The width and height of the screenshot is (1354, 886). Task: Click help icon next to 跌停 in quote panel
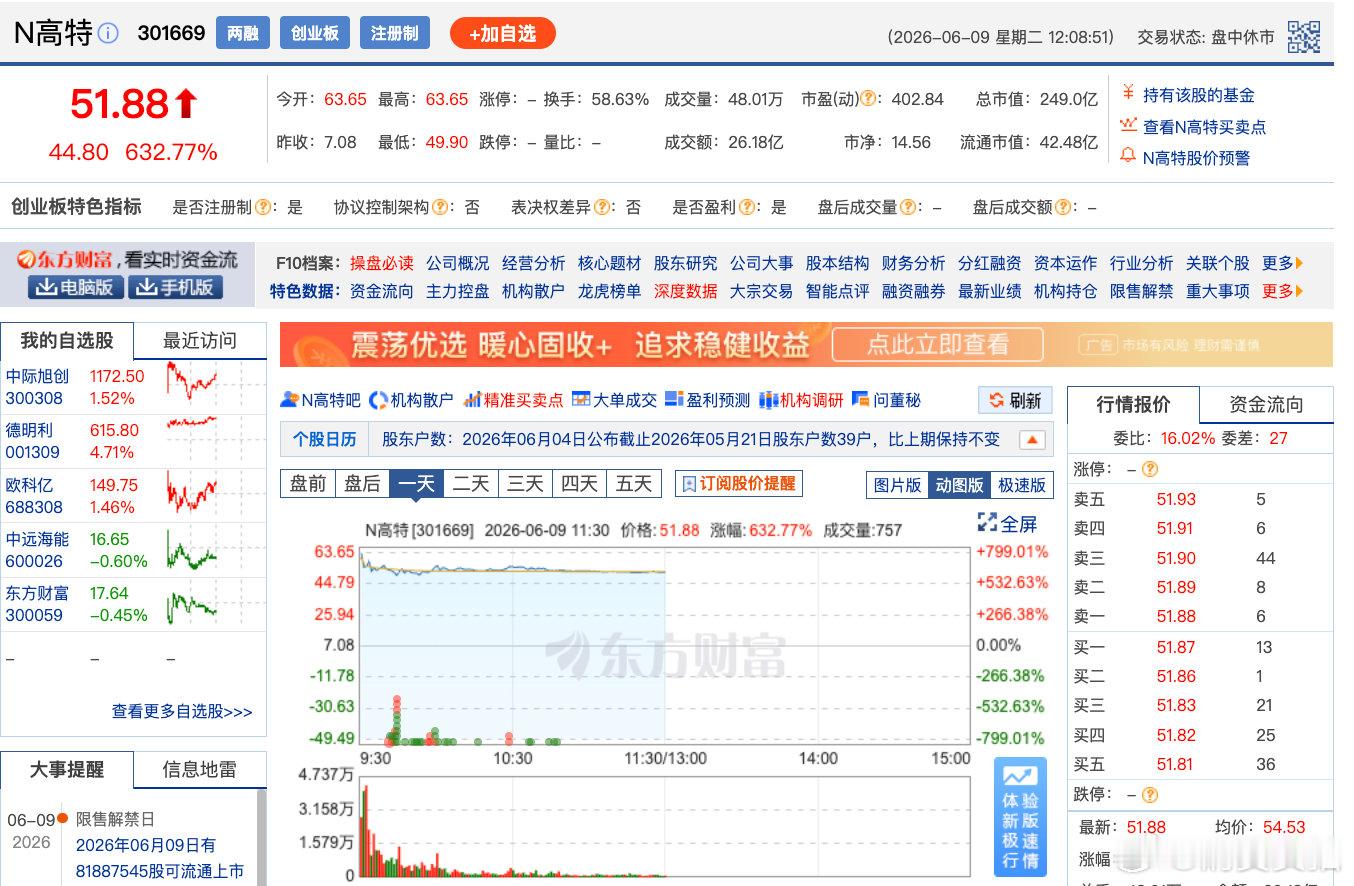(1150, 795)
